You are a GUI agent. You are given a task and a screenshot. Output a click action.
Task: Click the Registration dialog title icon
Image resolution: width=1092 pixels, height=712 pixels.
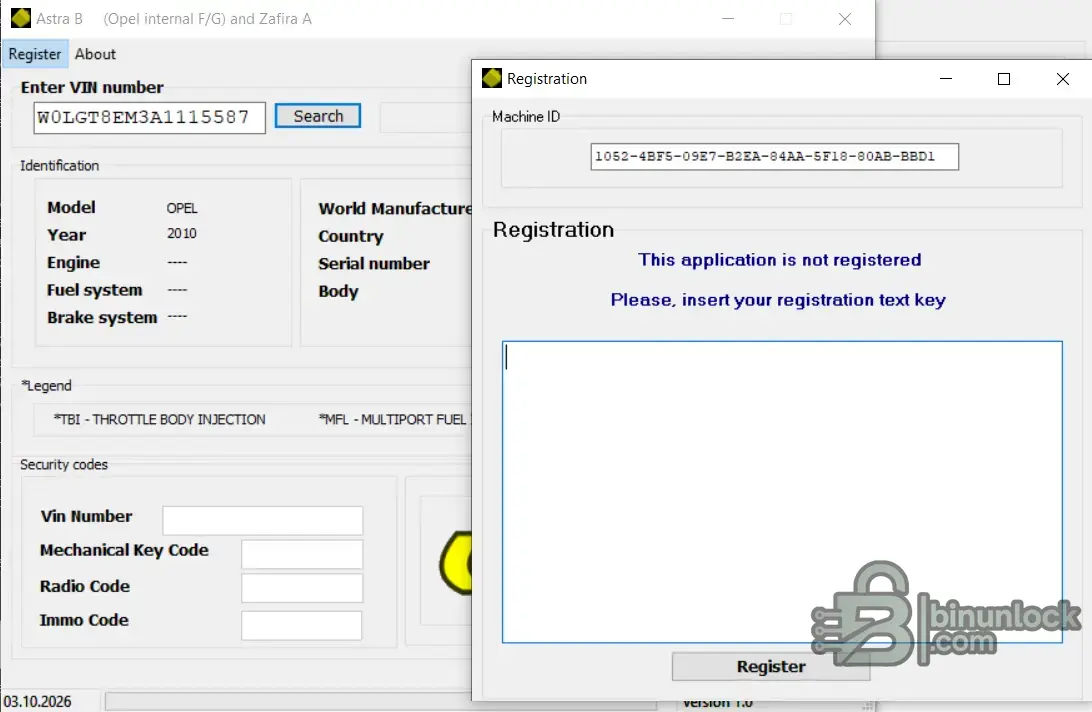pos(492,78)
